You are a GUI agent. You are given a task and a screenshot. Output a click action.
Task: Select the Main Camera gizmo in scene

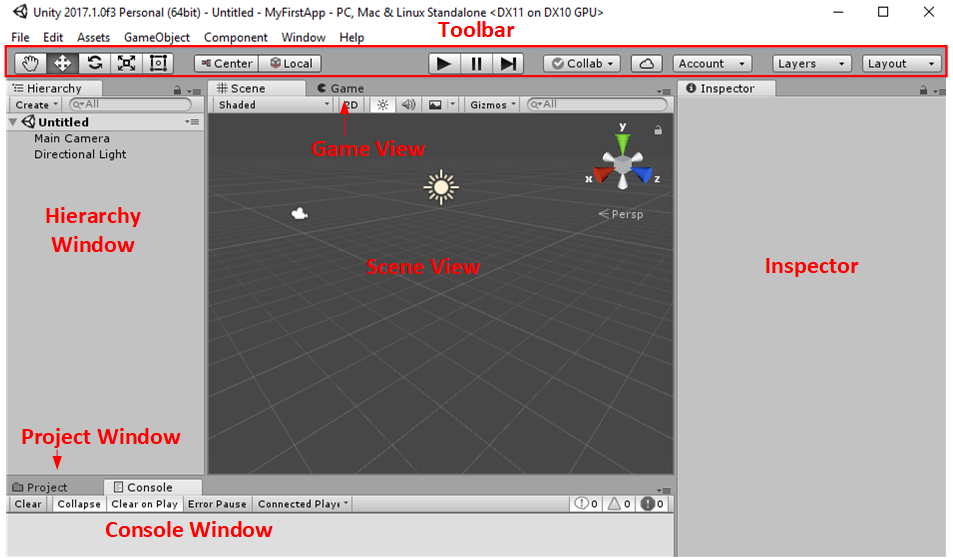point(299,213)
